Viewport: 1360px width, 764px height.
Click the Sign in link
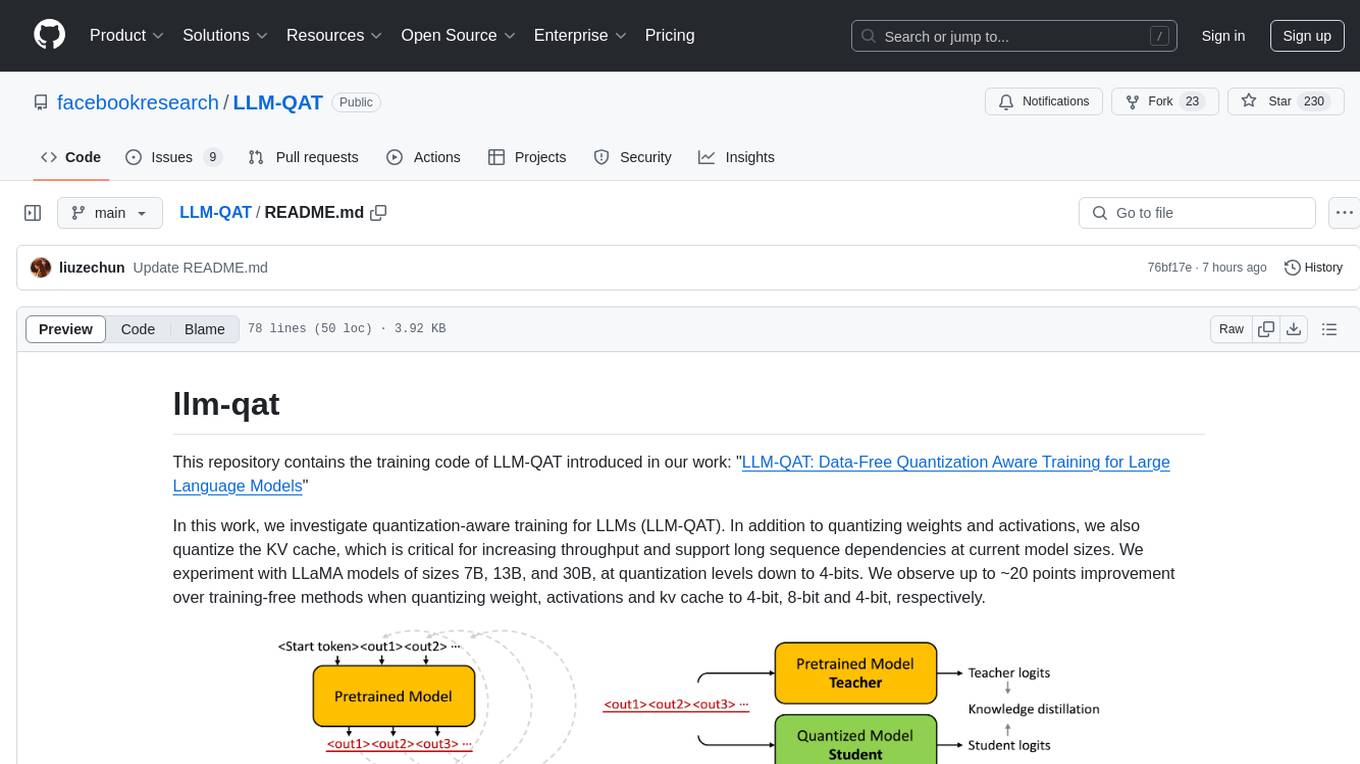[1223, 36]
